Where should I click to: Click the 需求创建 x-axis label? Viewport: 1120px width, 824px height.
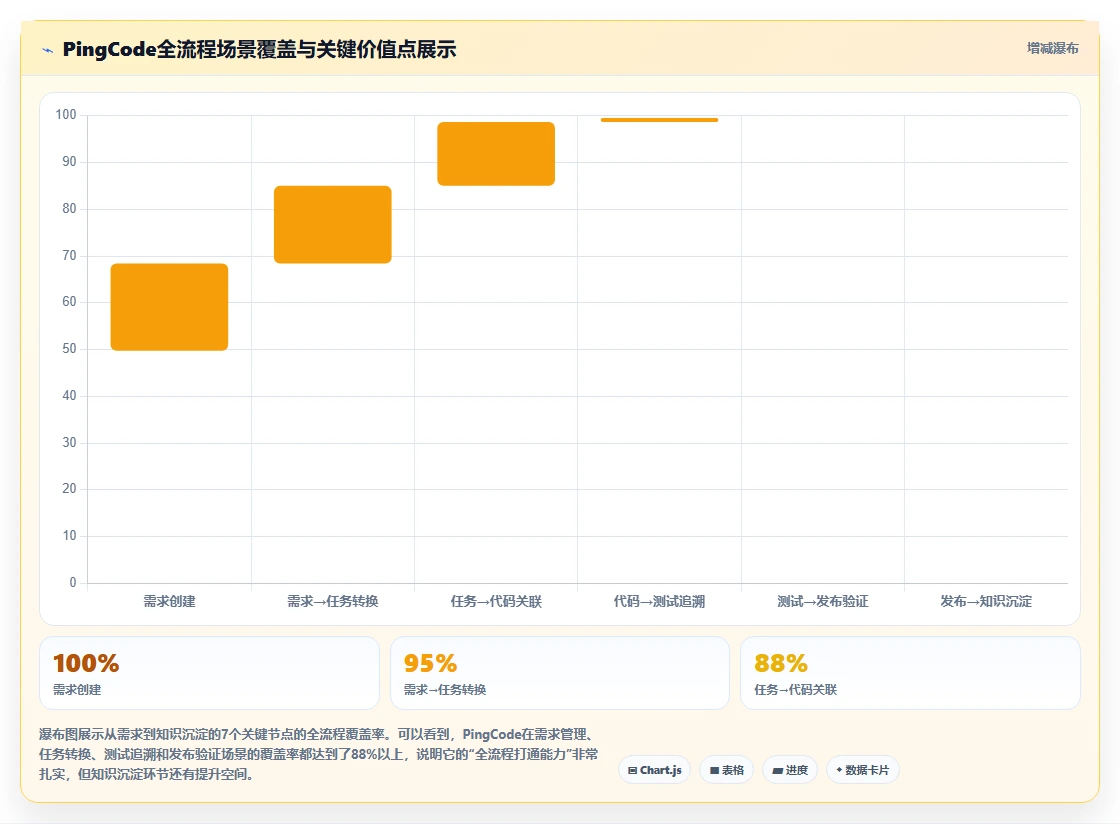click(169, 601)
